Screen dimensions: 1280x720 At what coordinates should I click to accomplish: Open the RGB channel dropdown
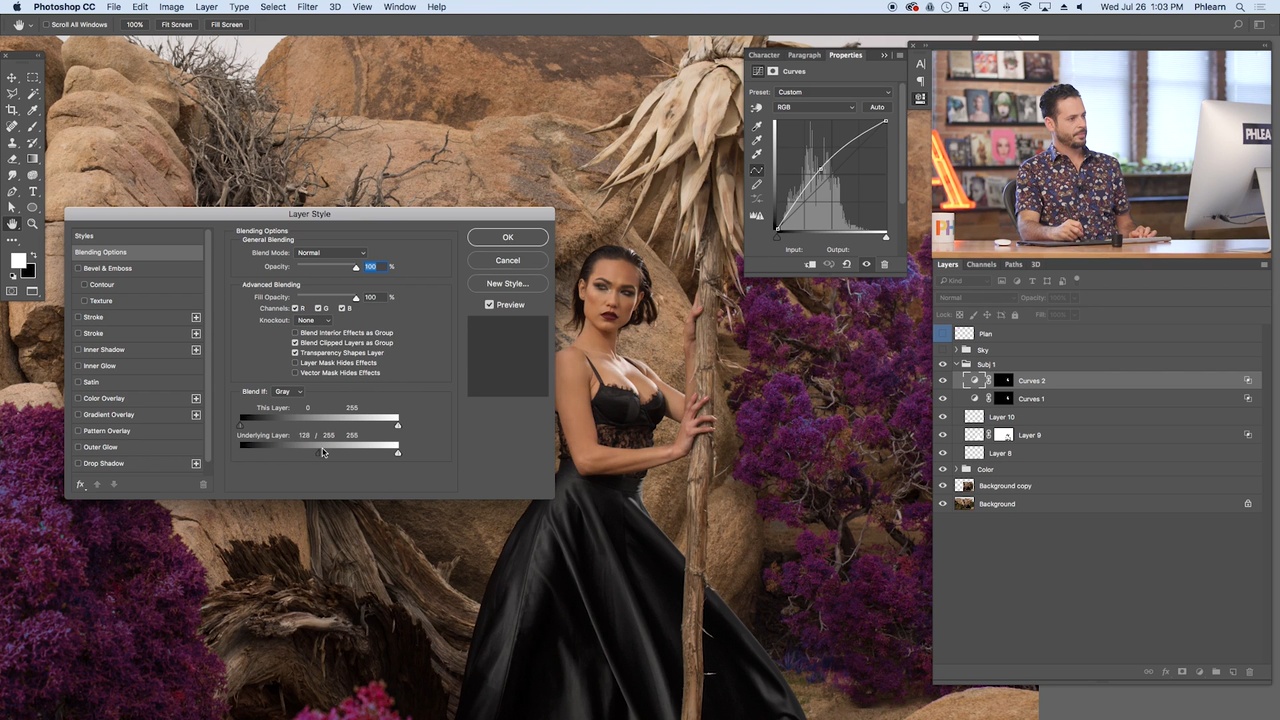(816, 107)
